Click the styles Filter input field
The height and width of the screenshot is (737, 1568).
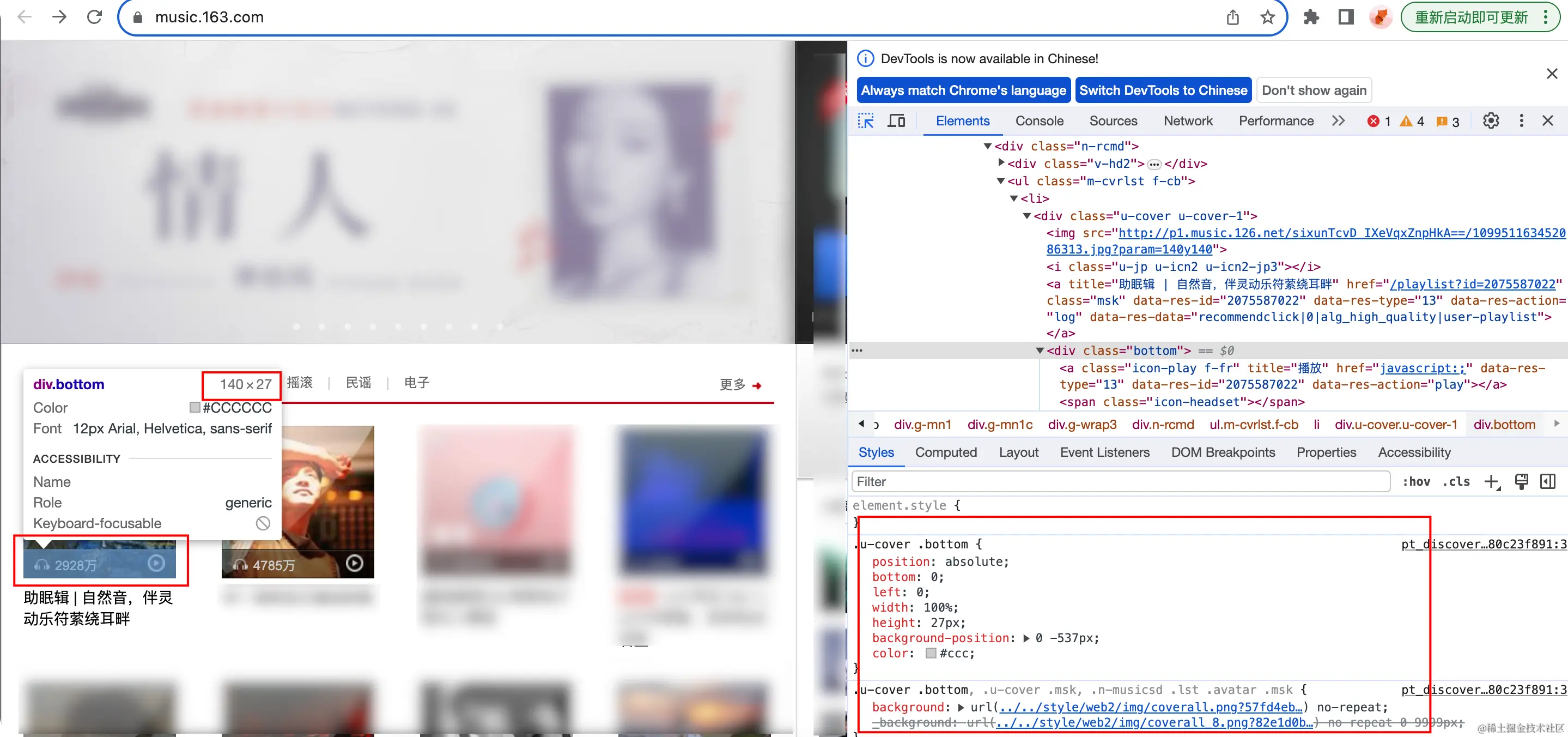1121,481
